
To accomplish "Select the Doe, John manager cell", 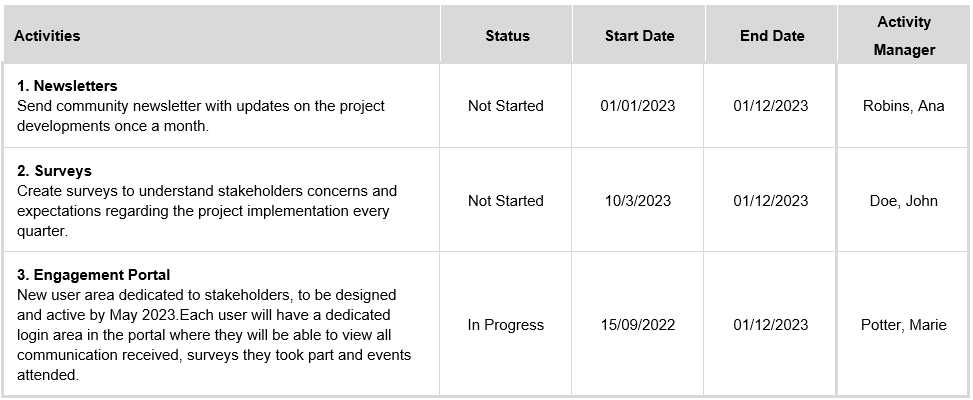I will 903,201.
